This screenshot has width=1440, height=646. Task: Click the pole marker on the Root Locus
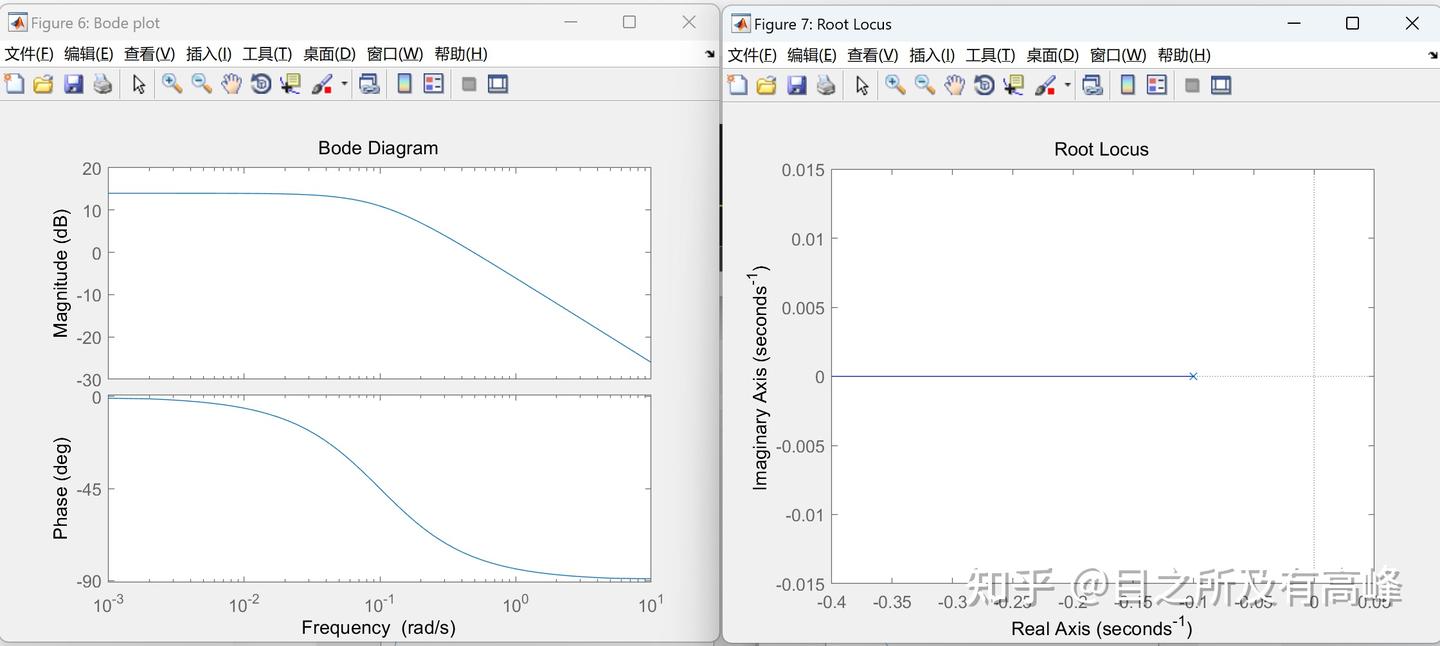tap(1192, 376)
